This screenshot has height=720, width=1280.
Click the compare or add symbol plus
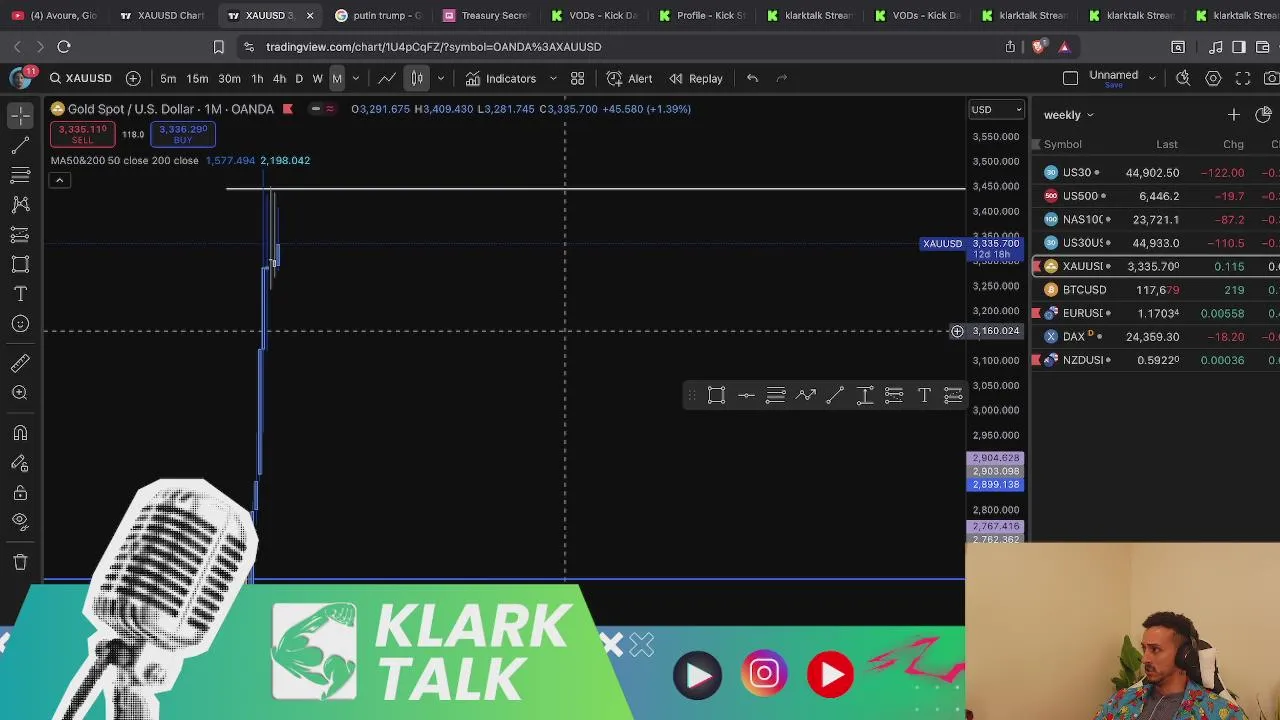[133, 78]
